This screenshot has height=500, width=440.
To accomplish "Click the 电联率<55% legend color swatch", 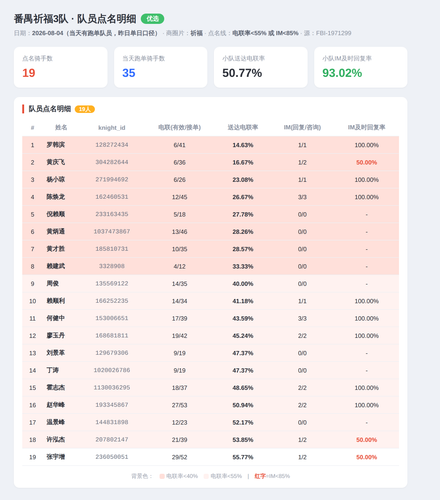I will 206,476.
